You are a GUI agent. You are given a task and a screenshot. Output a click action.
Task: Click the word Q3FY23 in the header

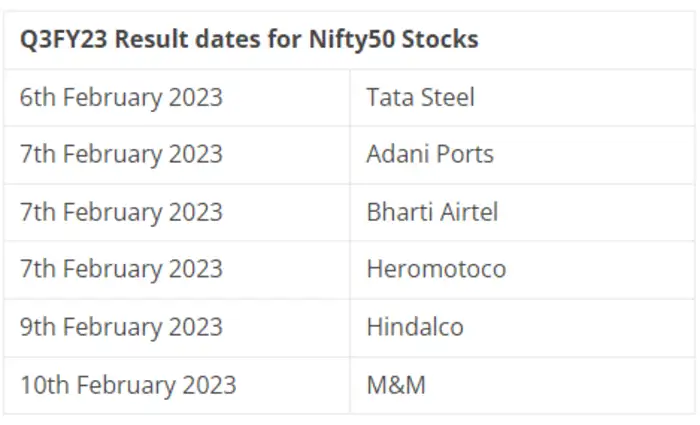coord(58,40)
